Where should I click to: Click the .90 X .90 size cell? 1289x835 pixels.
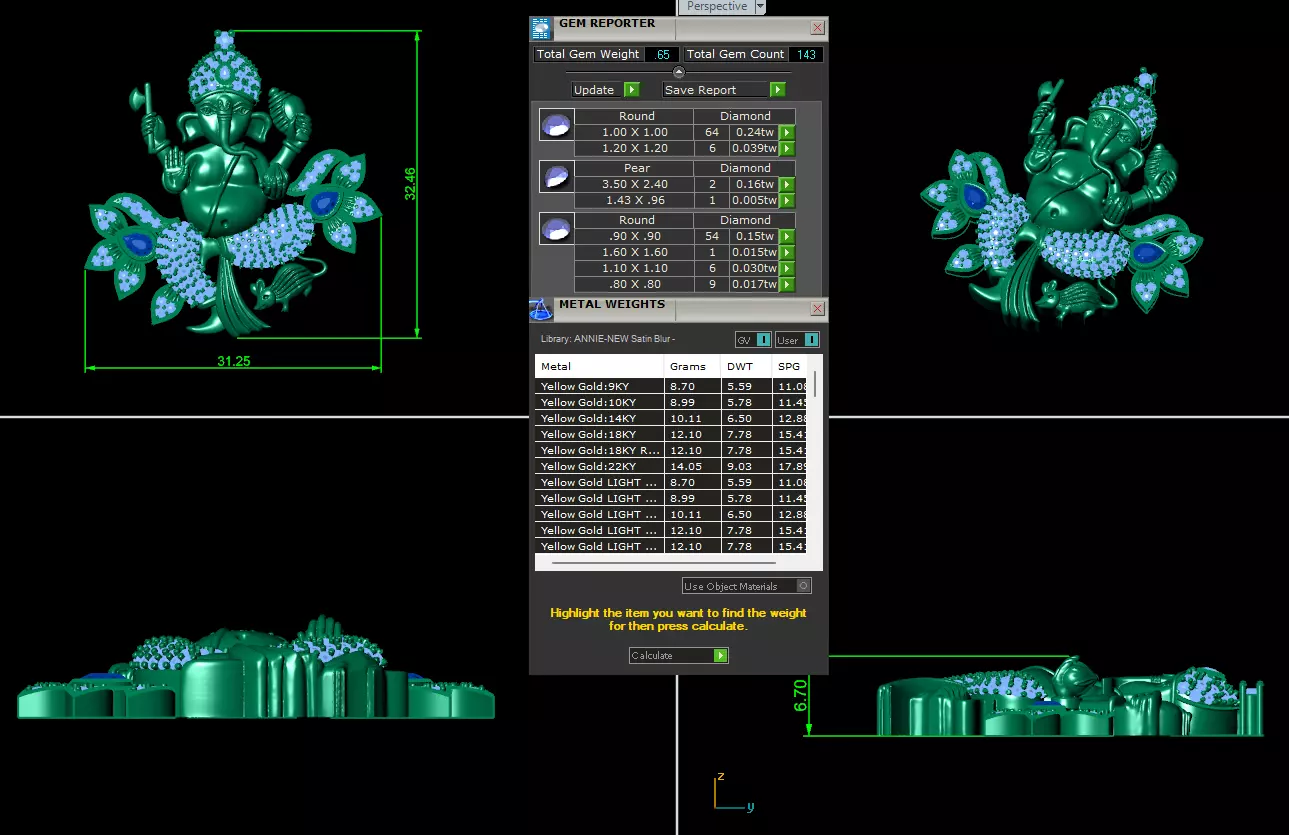click(634, 236)
